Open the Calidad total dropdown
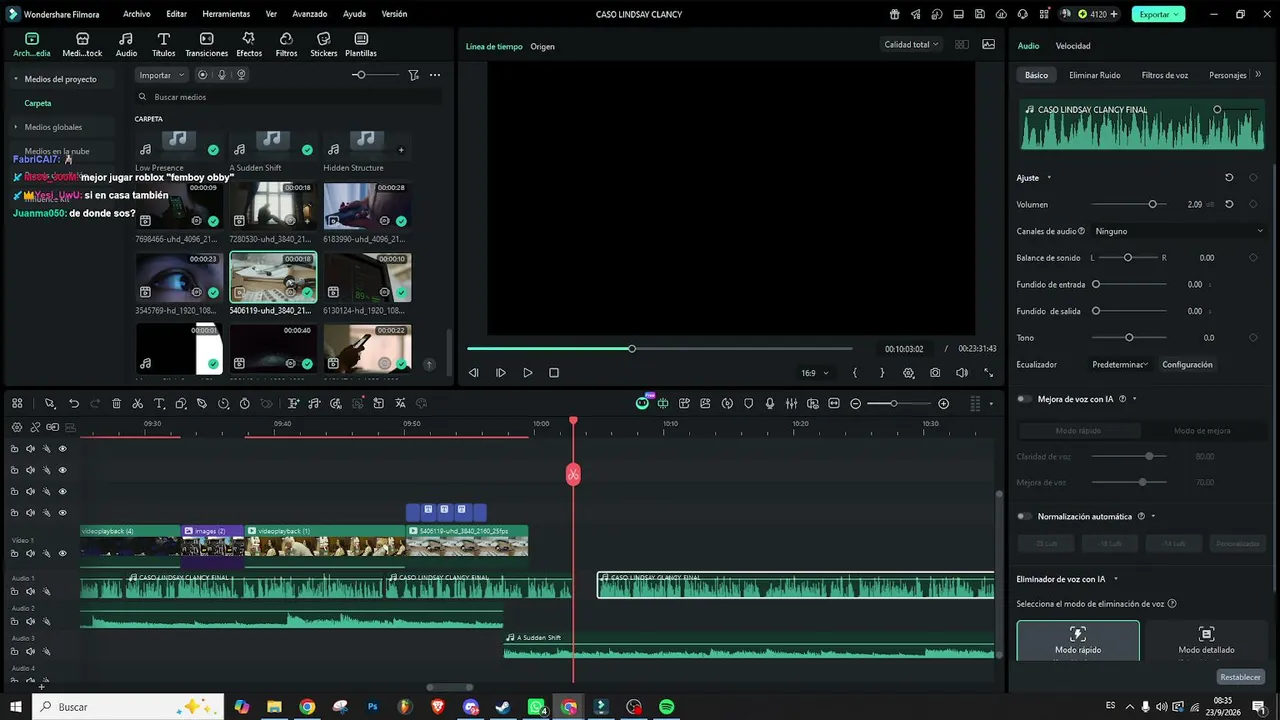Image resolution: width=1280 pixels, height=720 pixels. [x=912, y=44]
